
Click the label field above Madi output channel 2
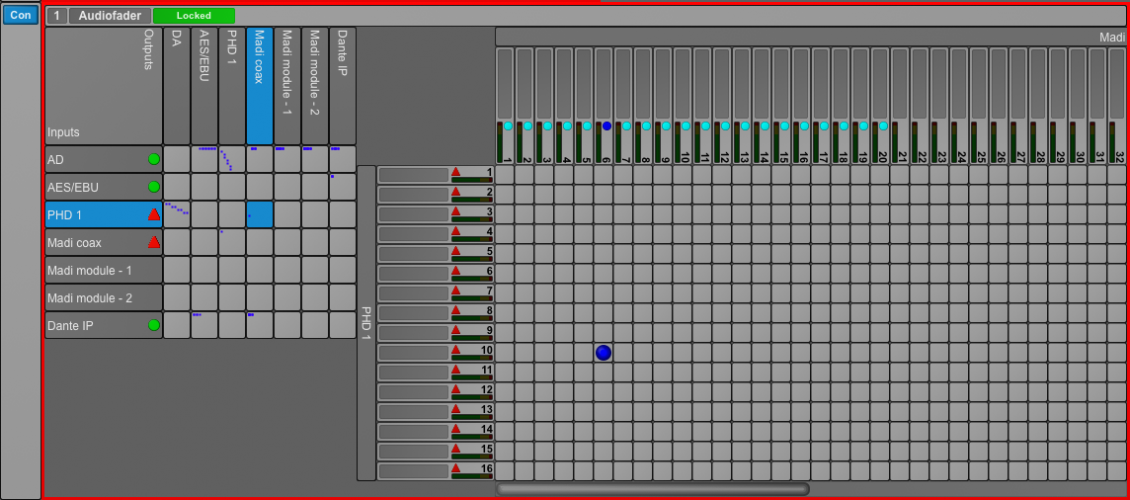524,84
